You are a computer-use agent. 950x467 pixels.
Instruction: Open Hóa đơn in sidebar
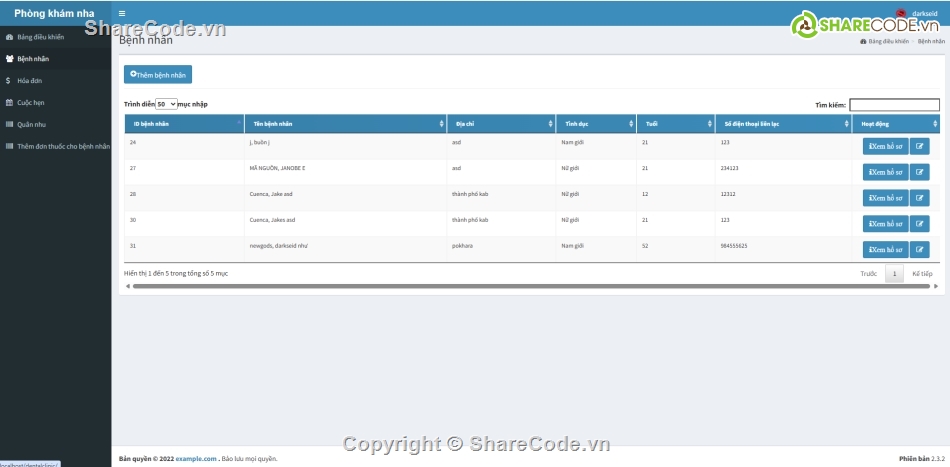[x=56, y=81]
